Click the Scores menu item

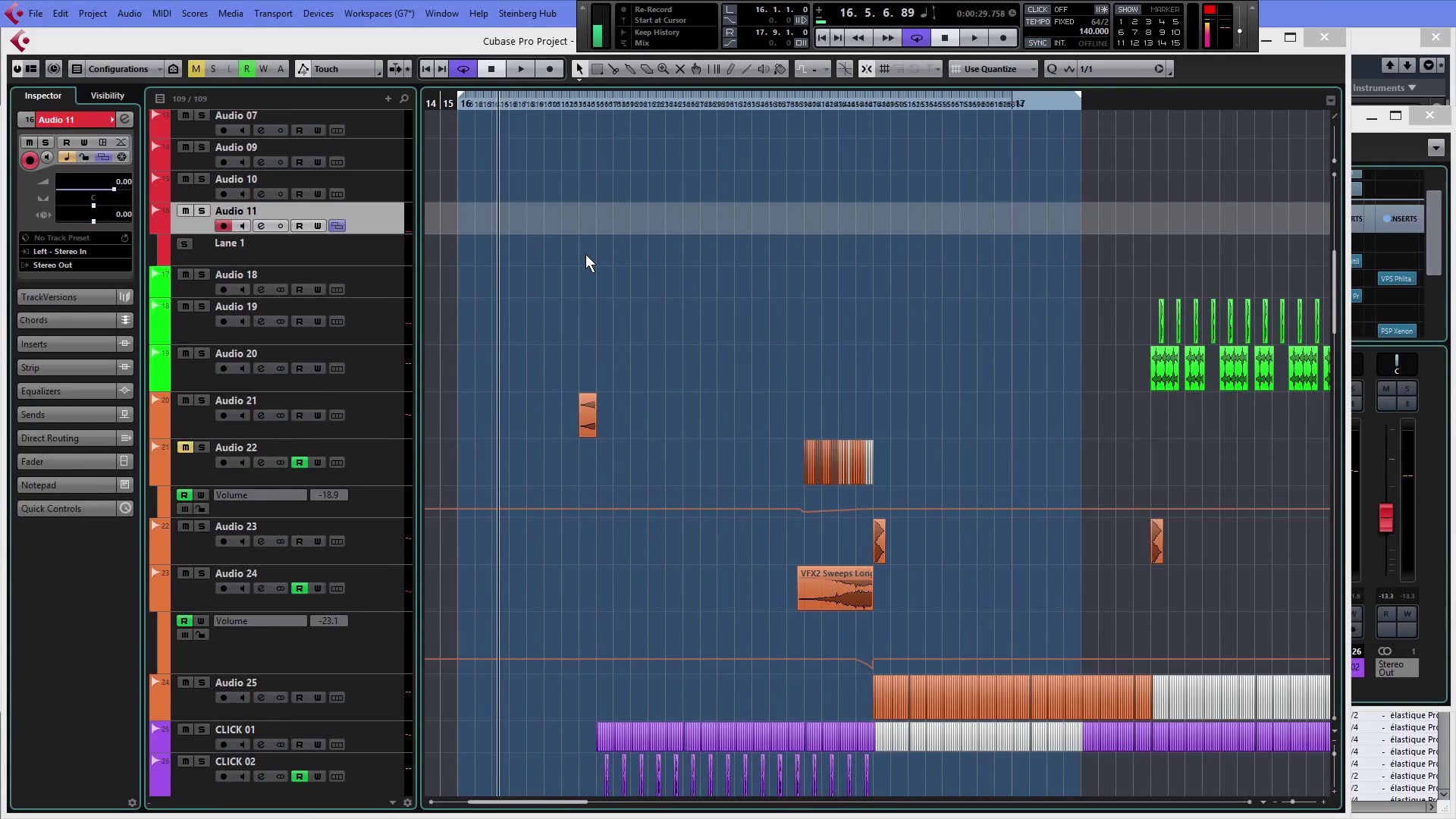click(x=195, y=13)
